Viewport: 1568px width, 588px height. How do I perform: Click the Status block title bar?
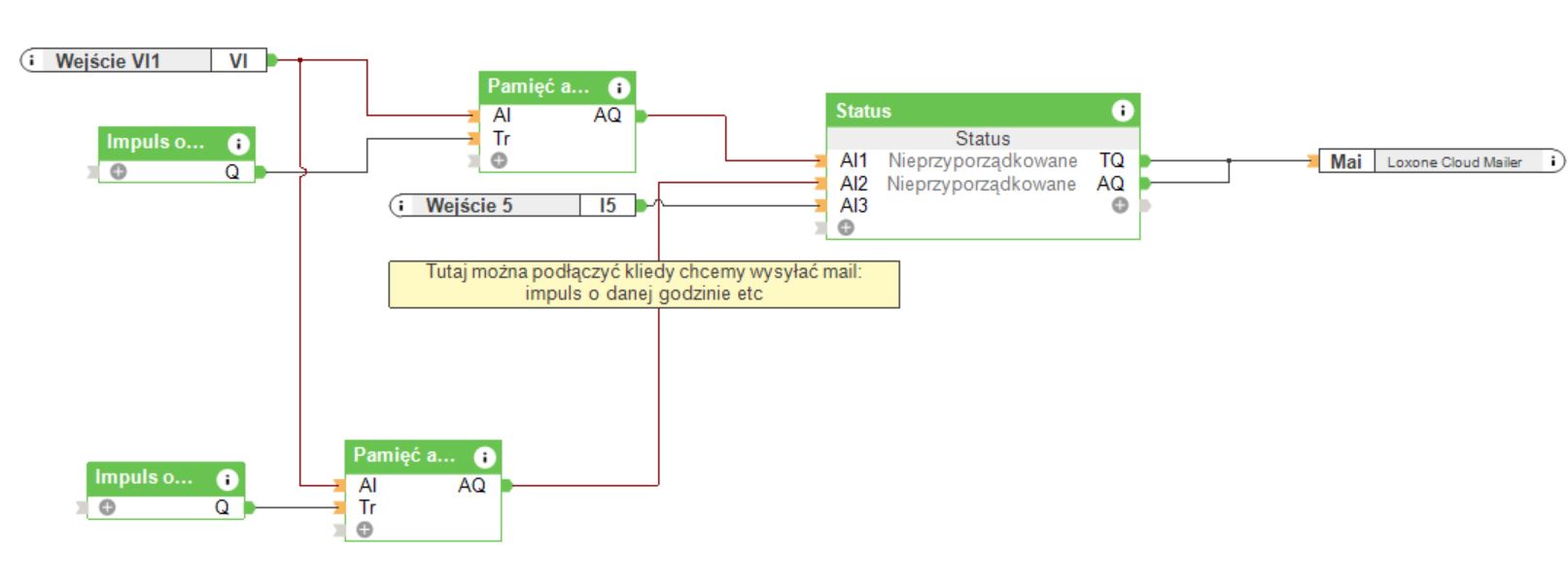pos(972,111)
